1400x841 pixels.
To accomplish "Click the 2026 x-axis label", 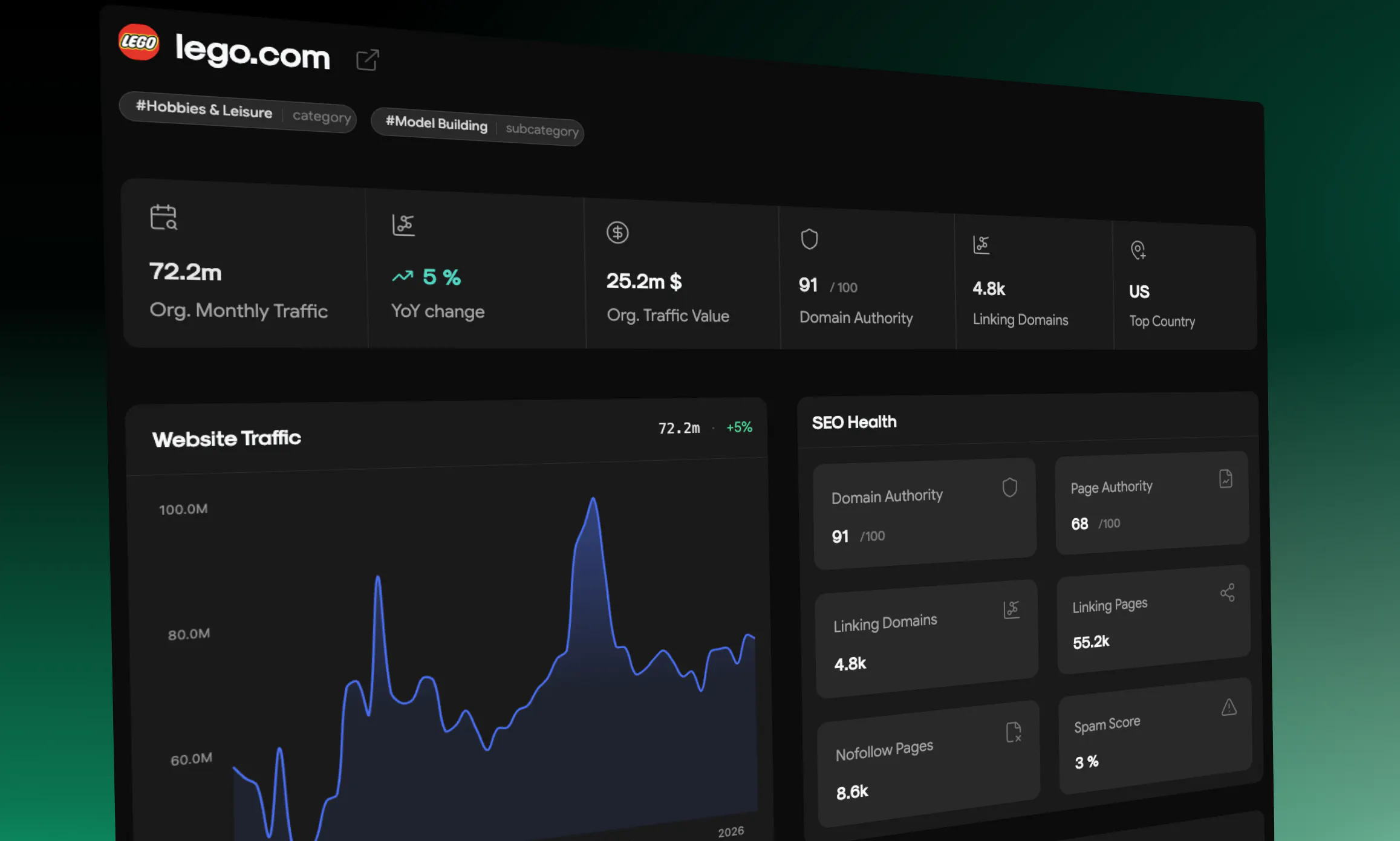I will pos(731,832).
